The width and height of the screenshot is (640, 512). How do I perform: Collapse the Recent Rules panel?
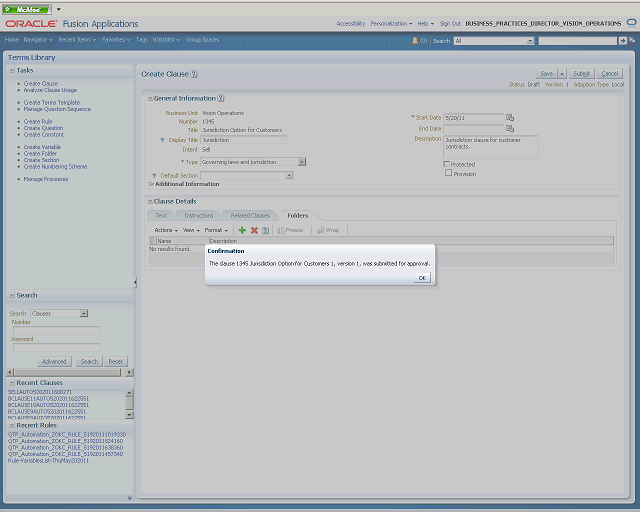pyautogui.click(x=12, y=425)
